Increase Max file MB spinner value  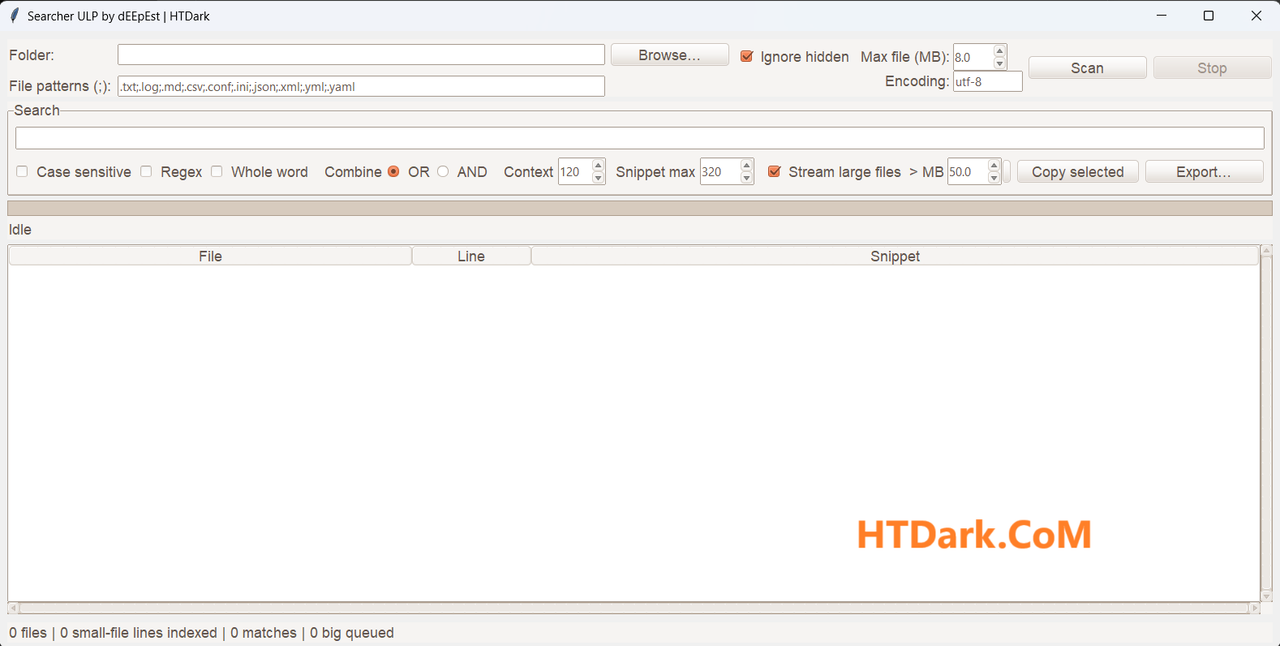click(1000, 51)
